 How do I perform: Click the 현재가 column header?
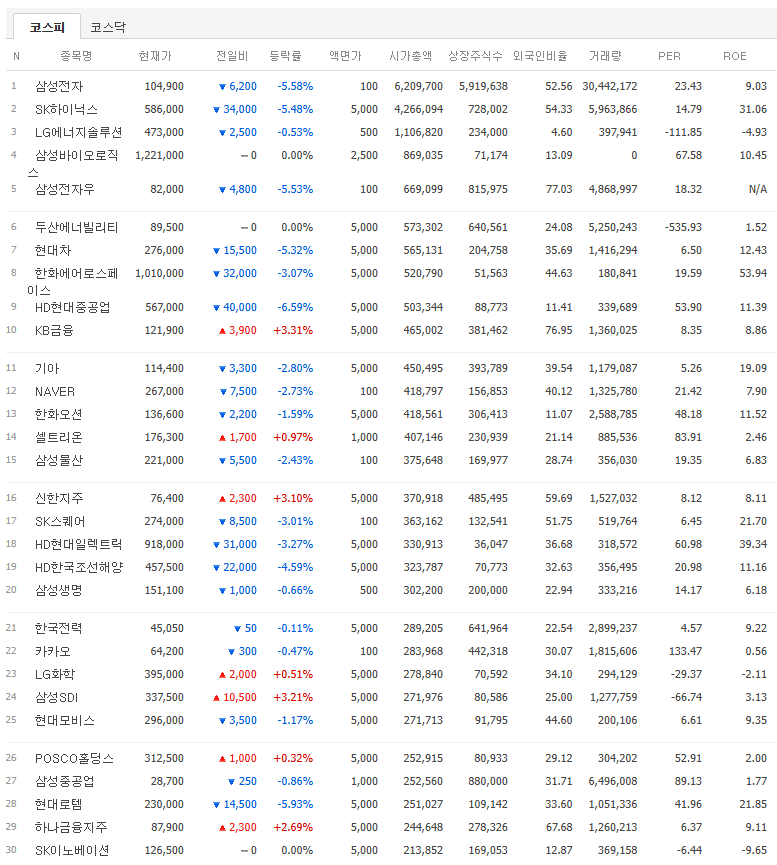pos(155,56)
